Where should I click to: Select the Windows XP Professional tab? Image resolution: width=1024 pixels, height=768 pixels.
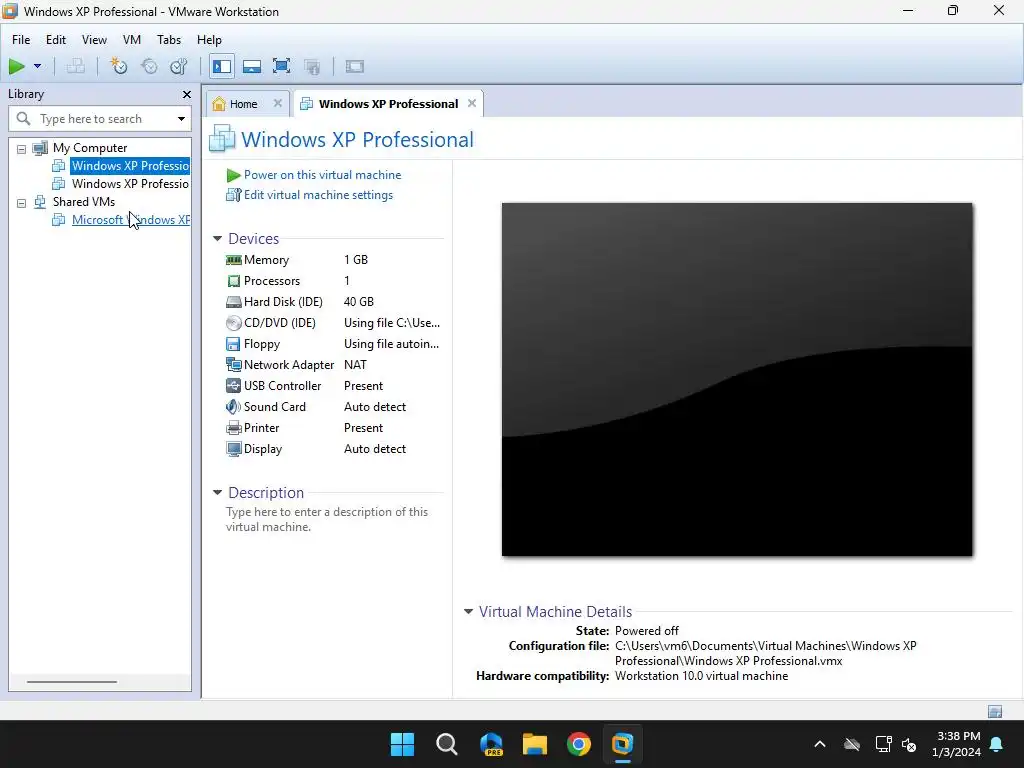[389, 104]
